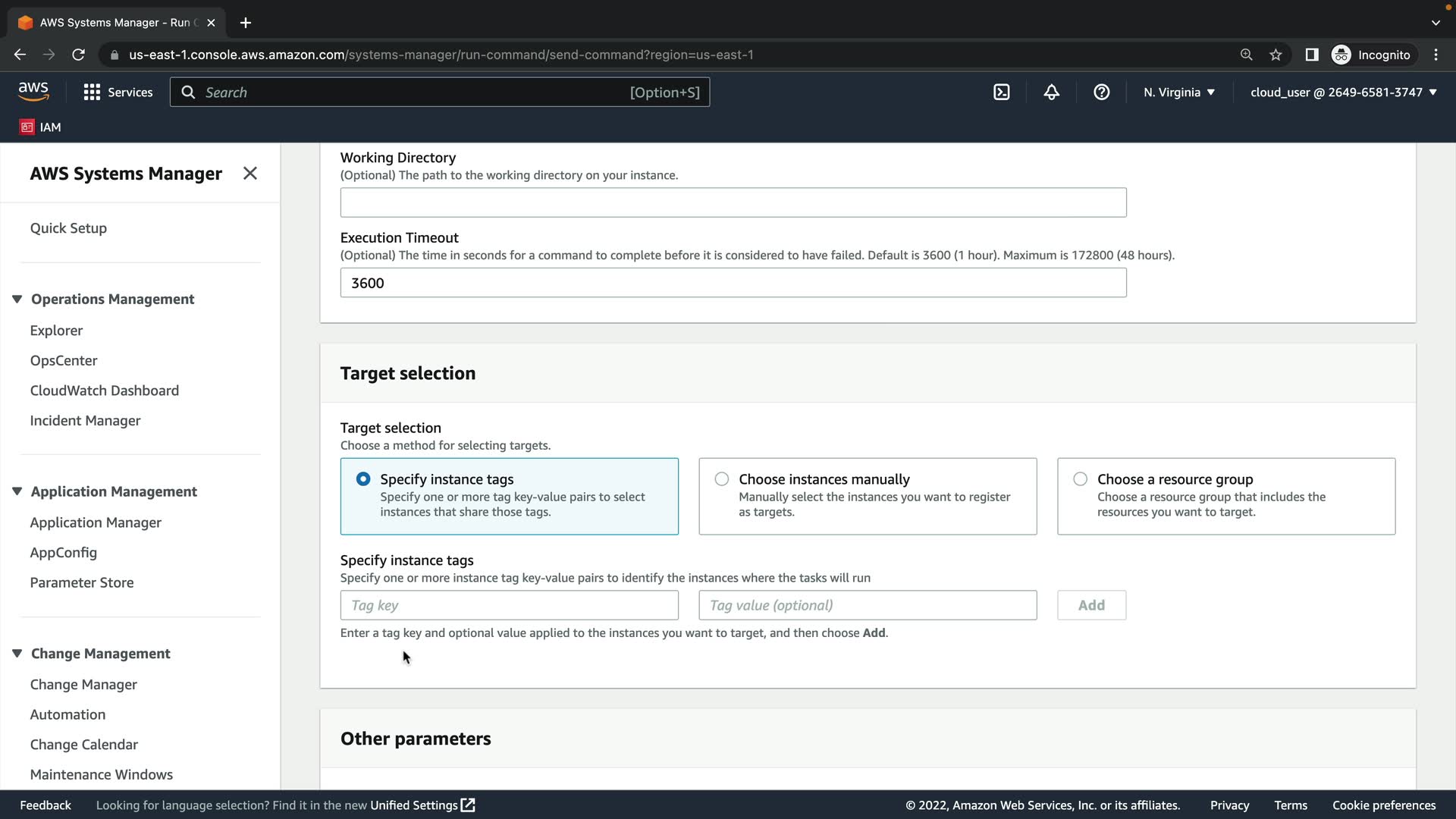Image resolution: width=1456 pixels, height=819 pixels.
Task: Select Choose a resource group option
Action: coord(1080,479)
